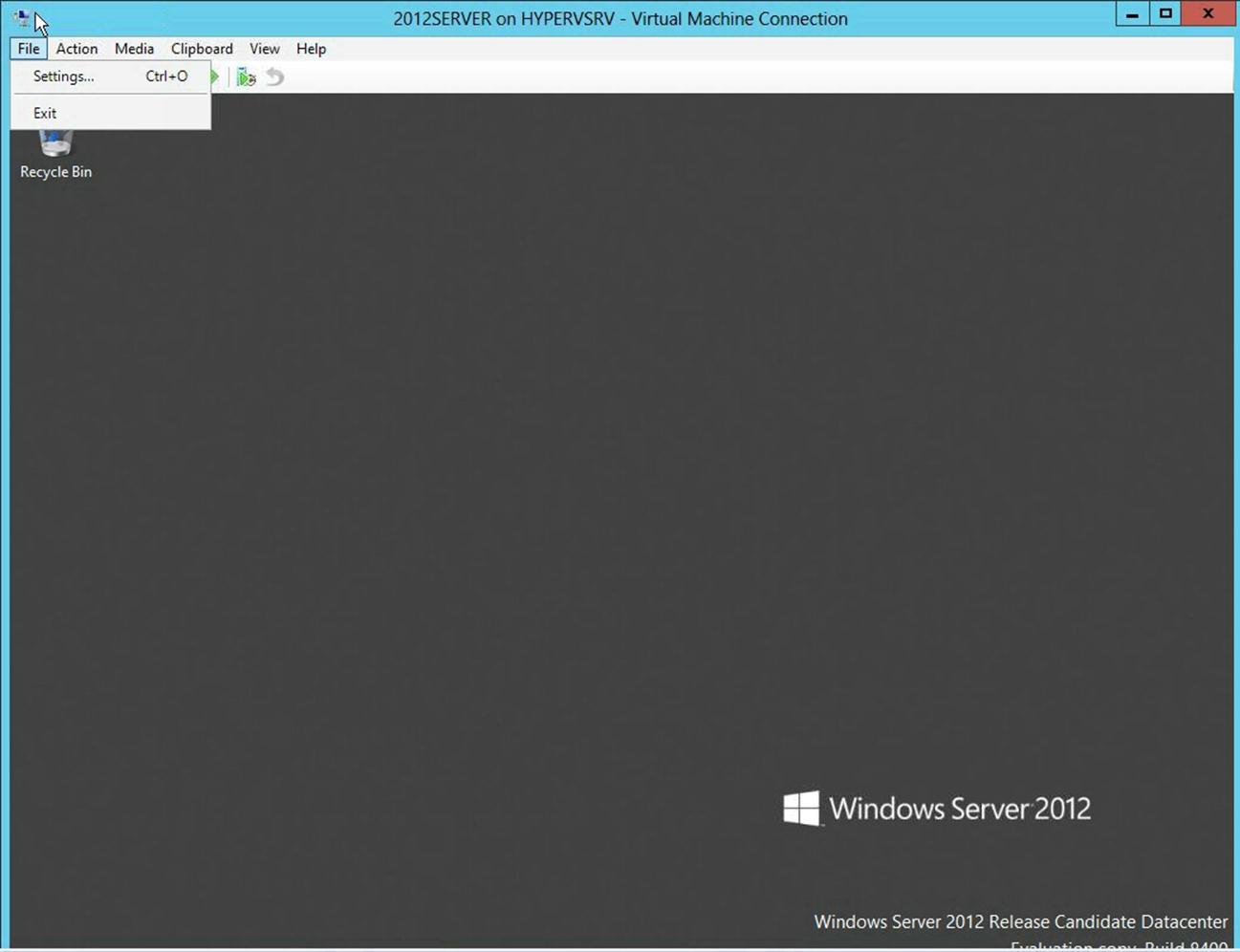Close the Virtual Machine Connection window
Image resolution: width=1240 pixels, height=952 pixels.
[x=1208, y=14]
